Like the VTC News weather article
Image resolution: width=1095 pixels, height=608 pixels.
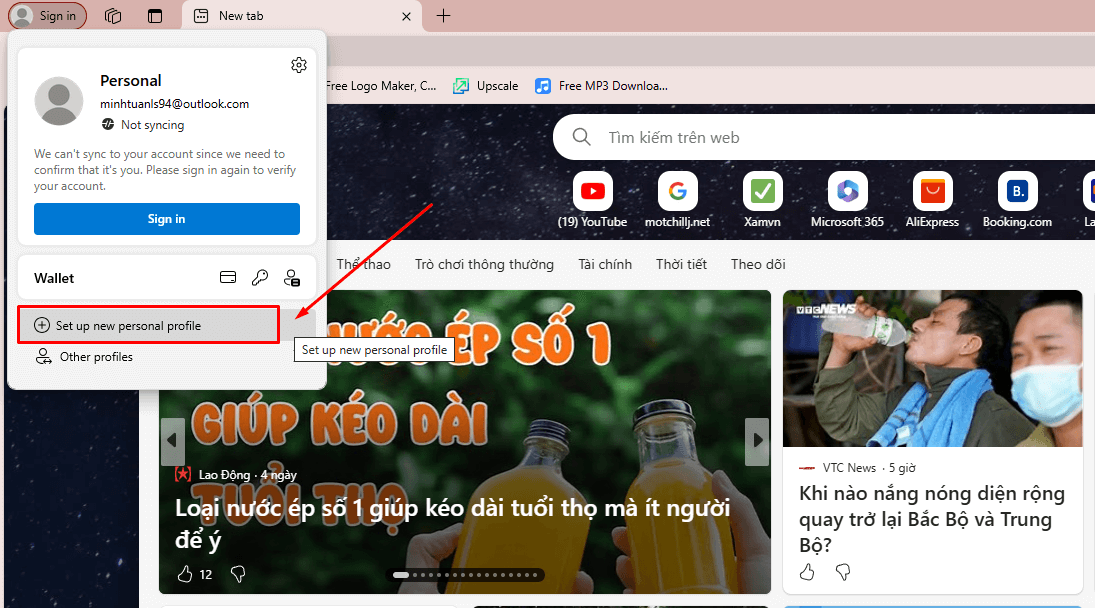[x=807, y=572]
